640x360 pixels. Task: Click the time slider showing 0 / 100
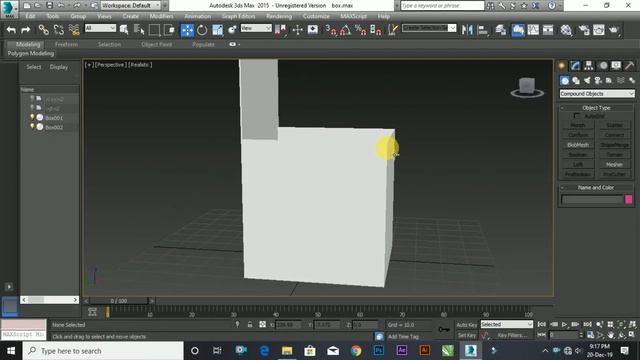(119, 301)
